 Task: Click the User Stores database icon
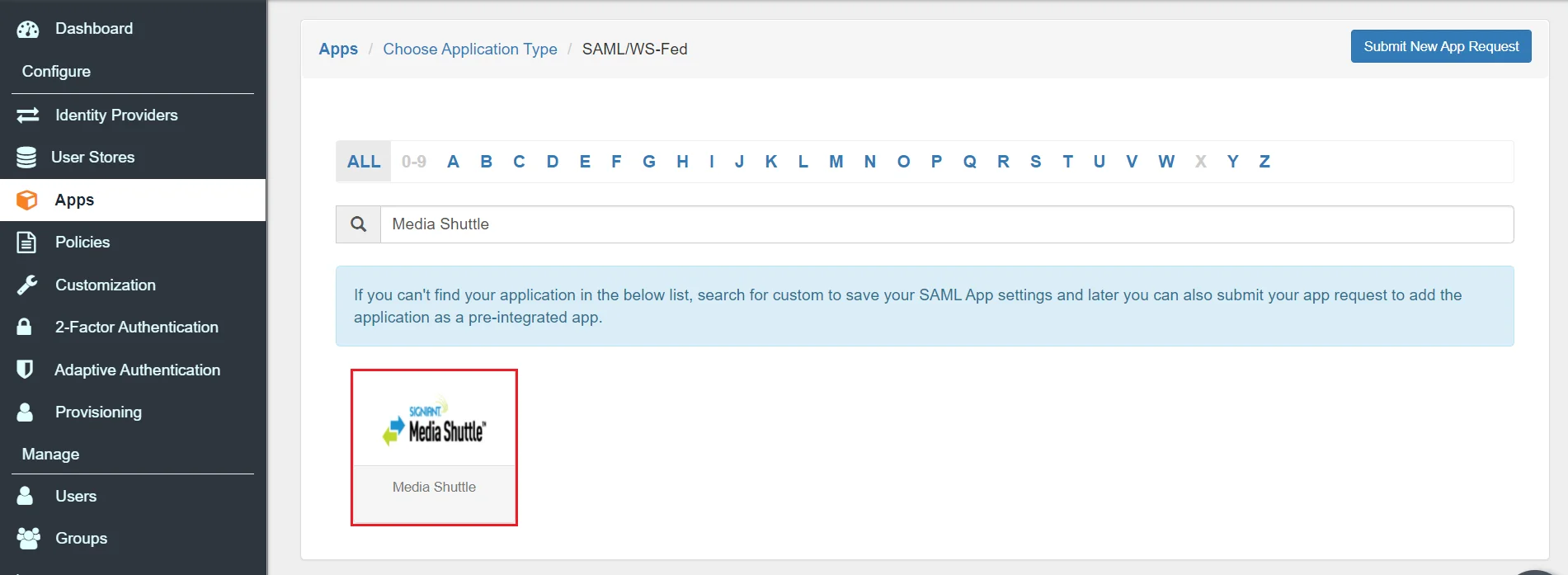click(26, 157)
